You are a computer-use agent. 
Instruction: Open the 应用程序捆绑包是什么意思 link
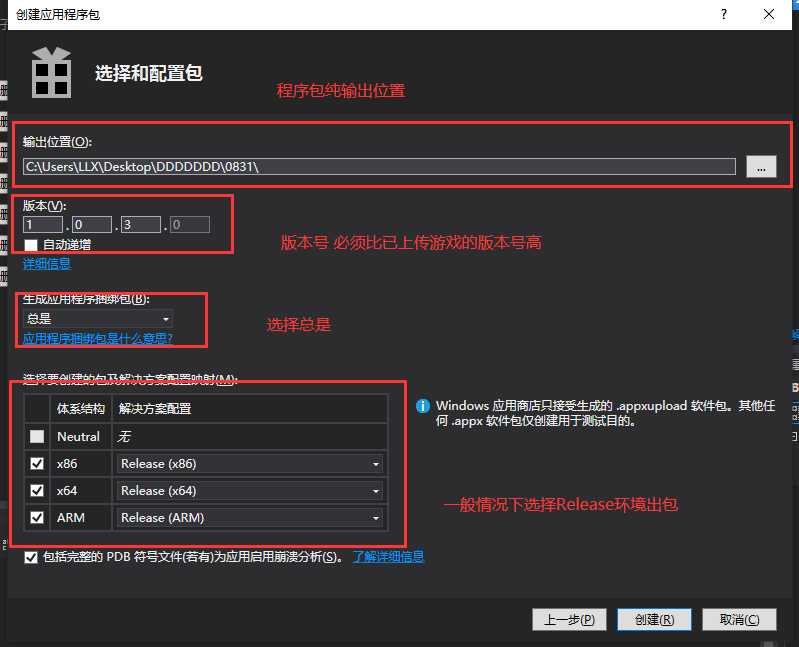pyautogui.click(x=97, y=339)
